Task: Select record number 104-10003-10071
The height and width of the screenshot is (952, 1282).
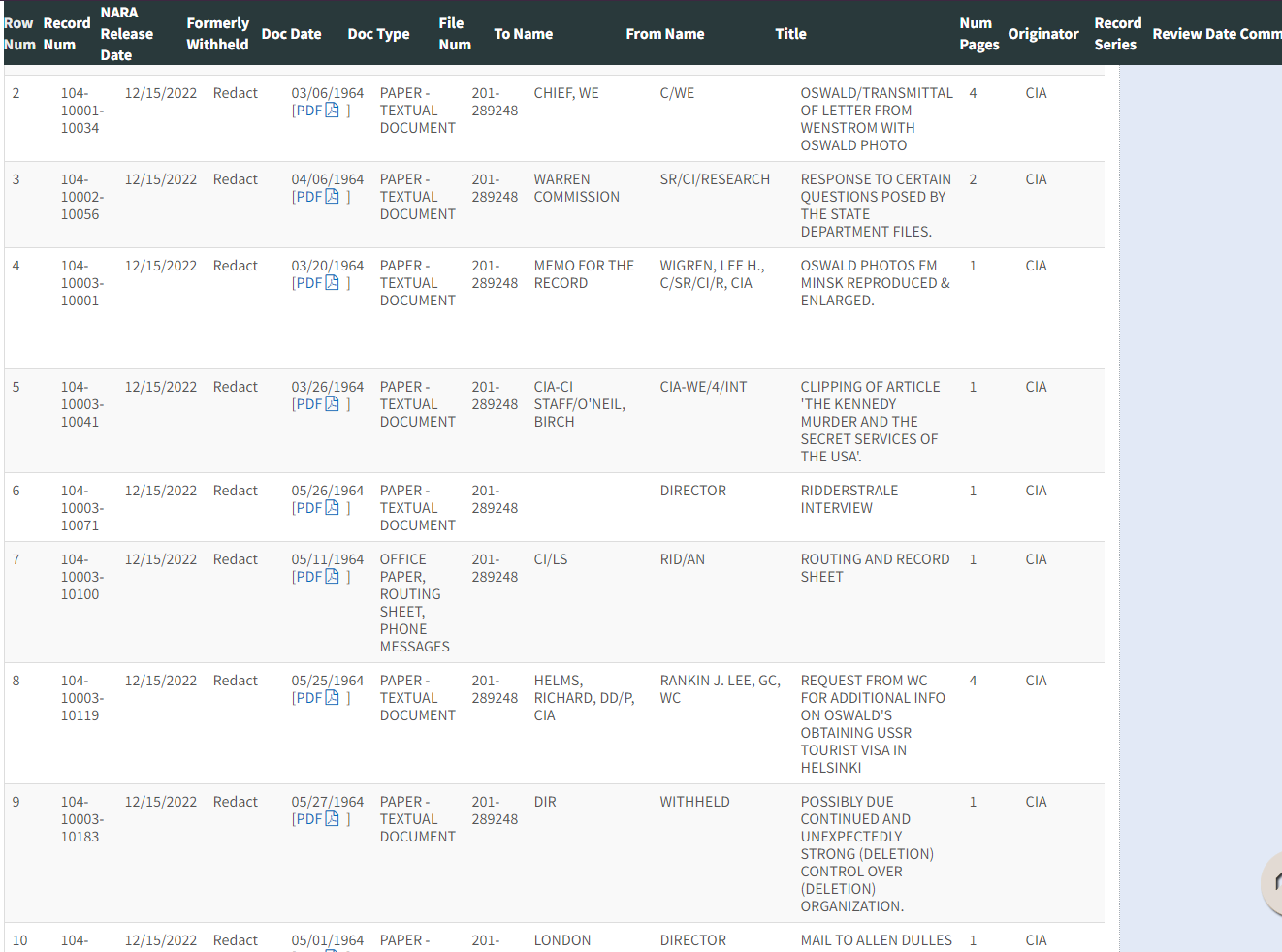Action: [x=82, y=508]
